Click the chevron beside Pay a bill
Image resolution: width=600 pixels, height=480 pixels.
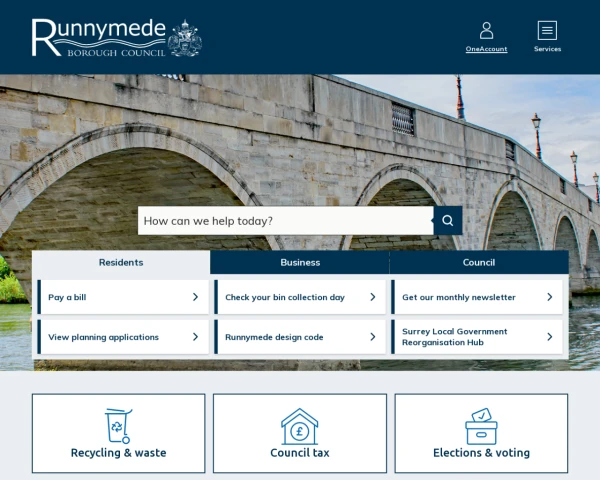(x=196, y=297)
